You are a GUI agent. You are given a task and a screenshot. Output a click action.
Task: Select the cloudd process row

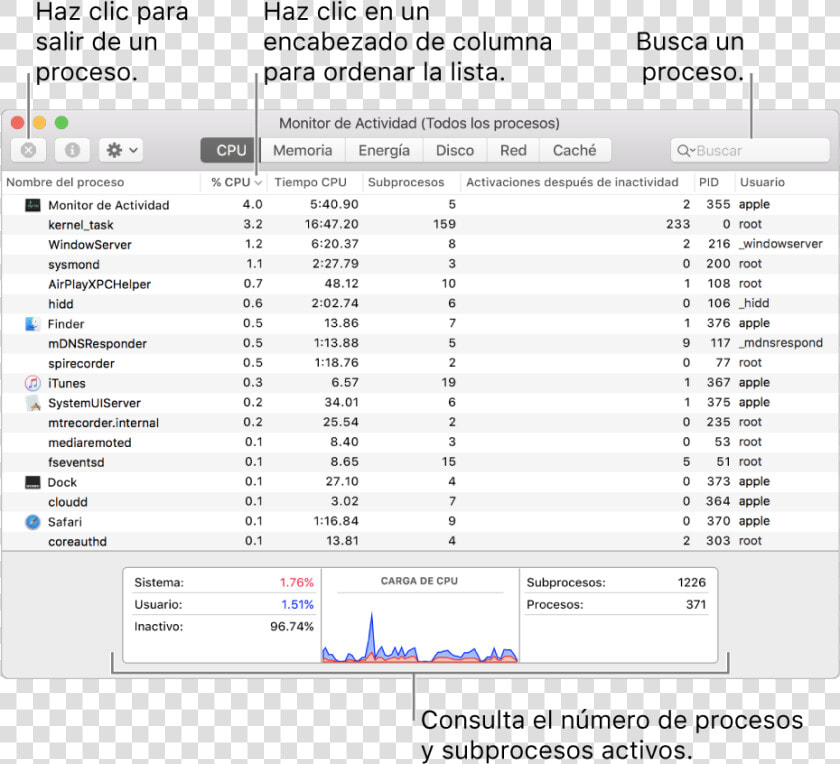(420, 502)
